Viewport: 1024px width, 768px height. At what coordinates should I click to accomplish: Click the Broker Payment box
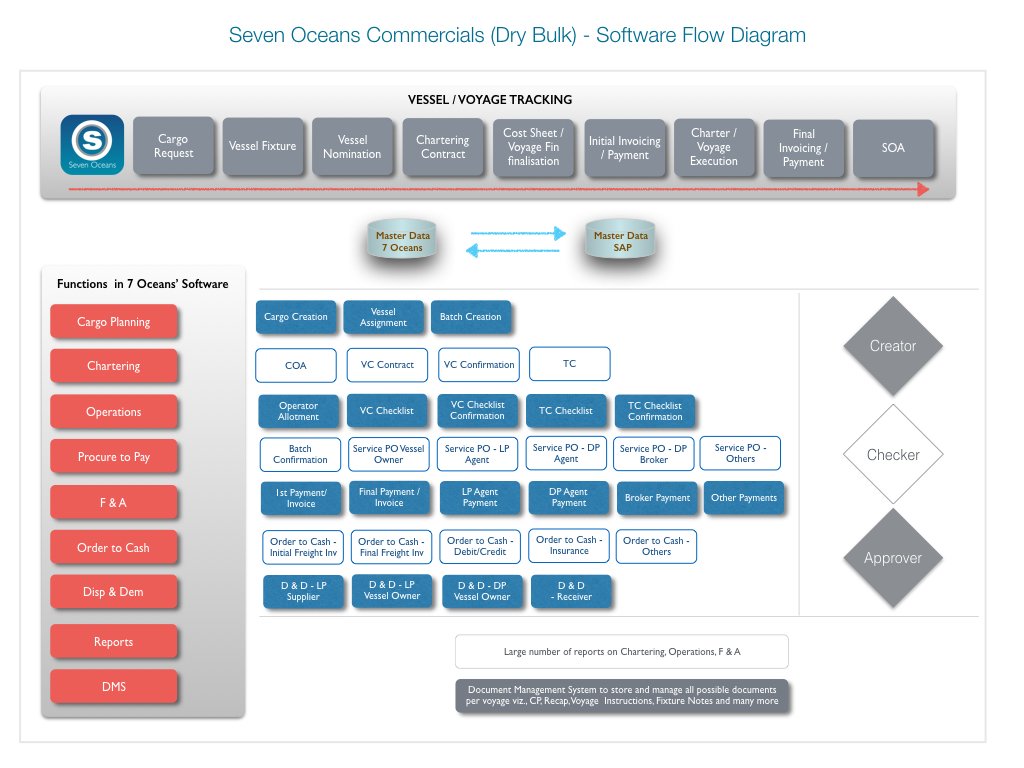coord(657,498)
